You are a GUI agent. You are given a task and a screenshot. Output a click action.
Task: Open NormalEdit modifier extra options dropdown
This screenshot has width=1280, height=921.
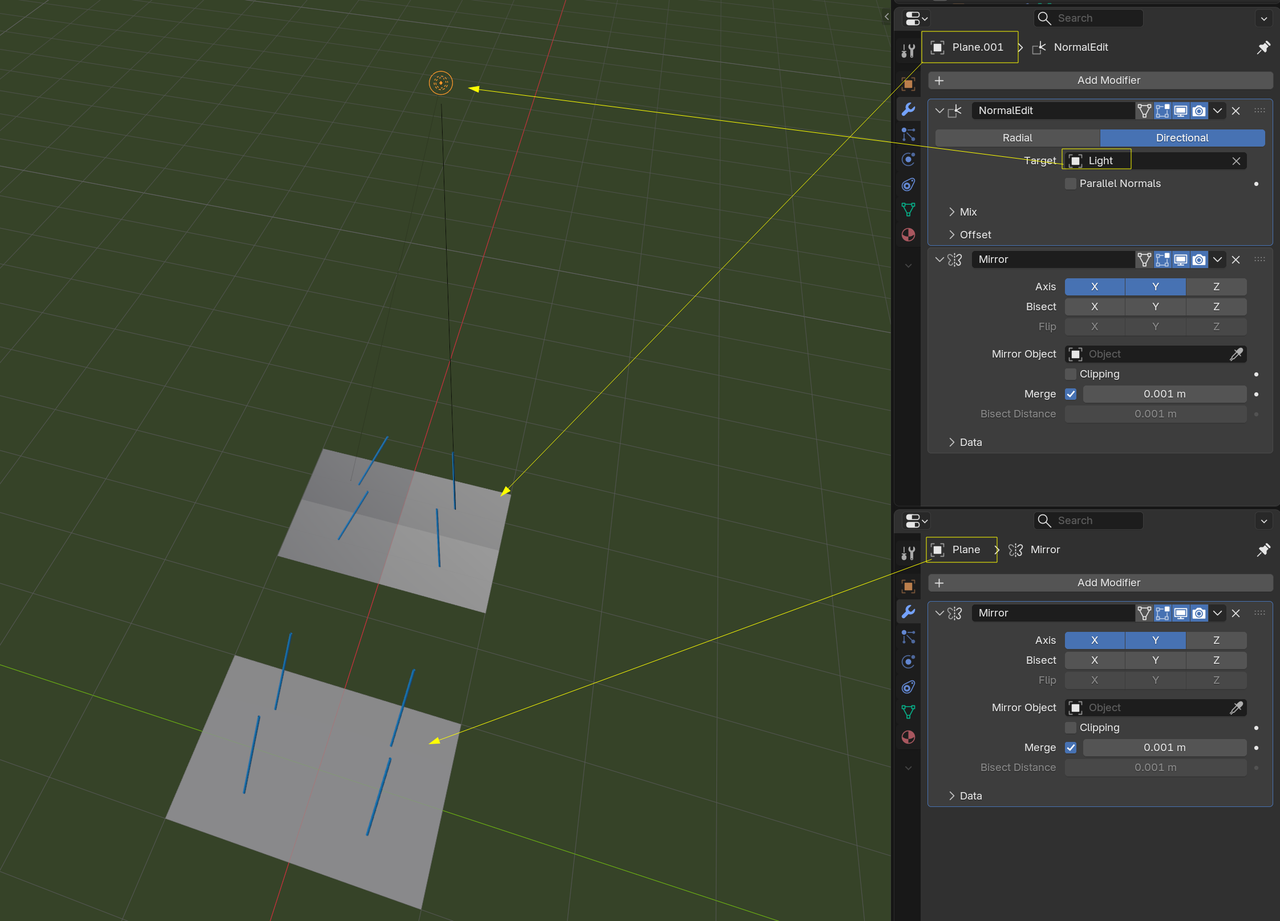[1217, 111]
